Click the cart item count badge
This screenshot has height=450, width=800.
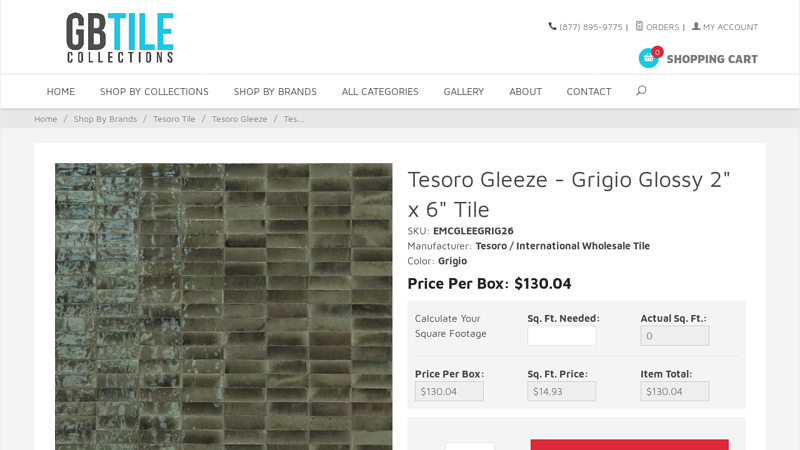point(657,52)
